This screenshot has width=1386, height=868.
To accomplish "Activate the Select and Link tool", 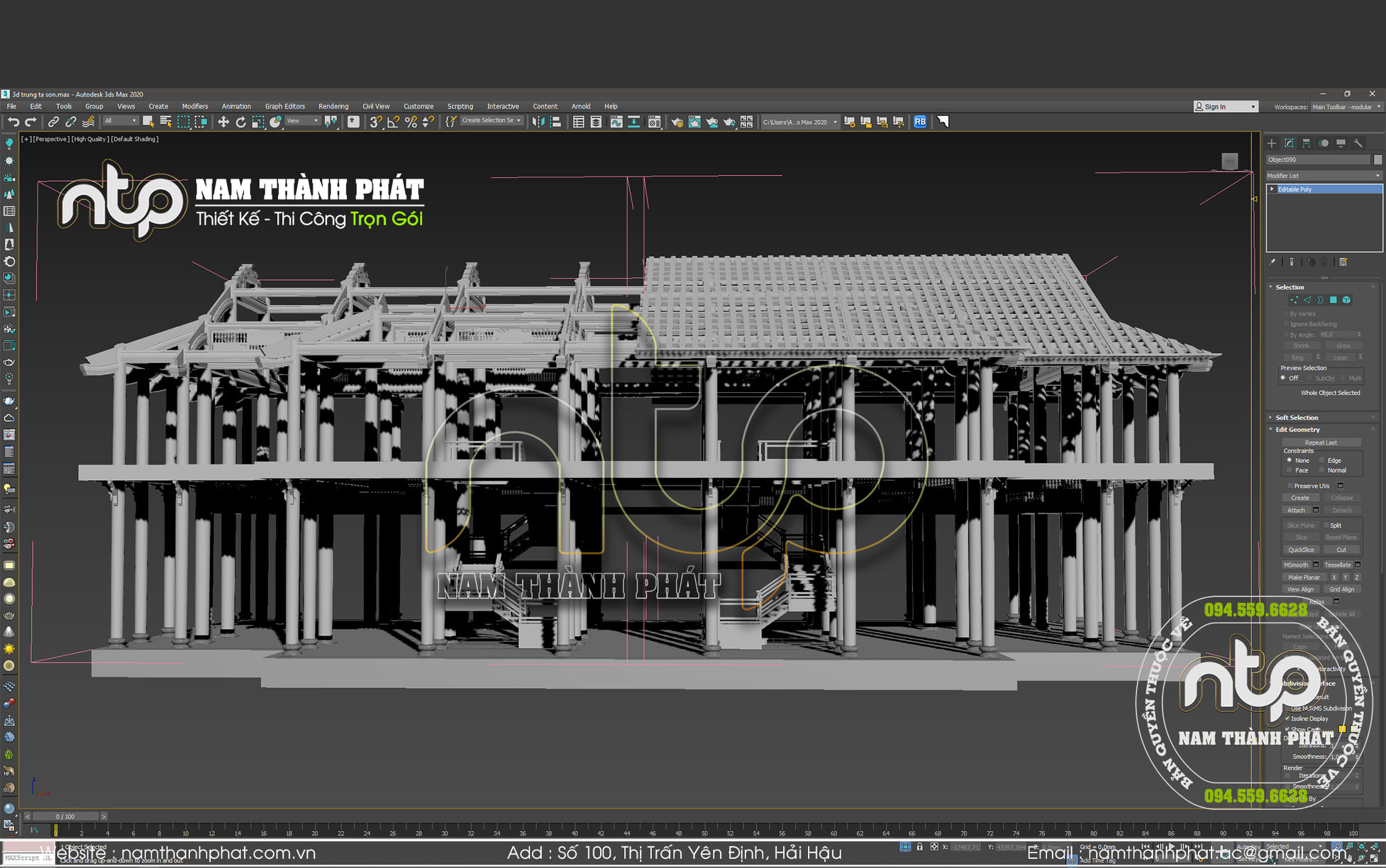I will tap(53, 122).
